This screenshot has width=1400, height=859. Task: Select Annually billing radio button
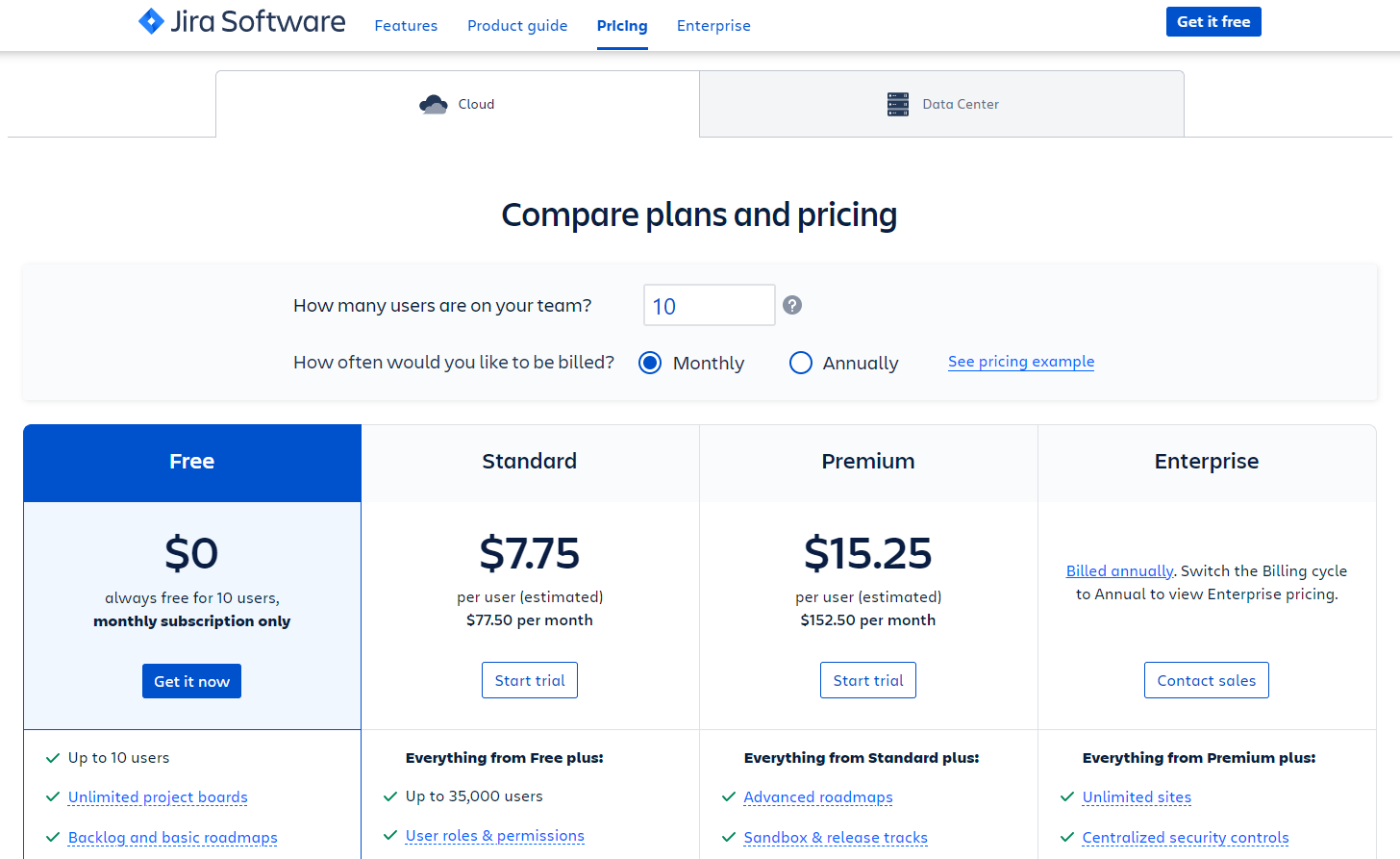coord(801,363)
